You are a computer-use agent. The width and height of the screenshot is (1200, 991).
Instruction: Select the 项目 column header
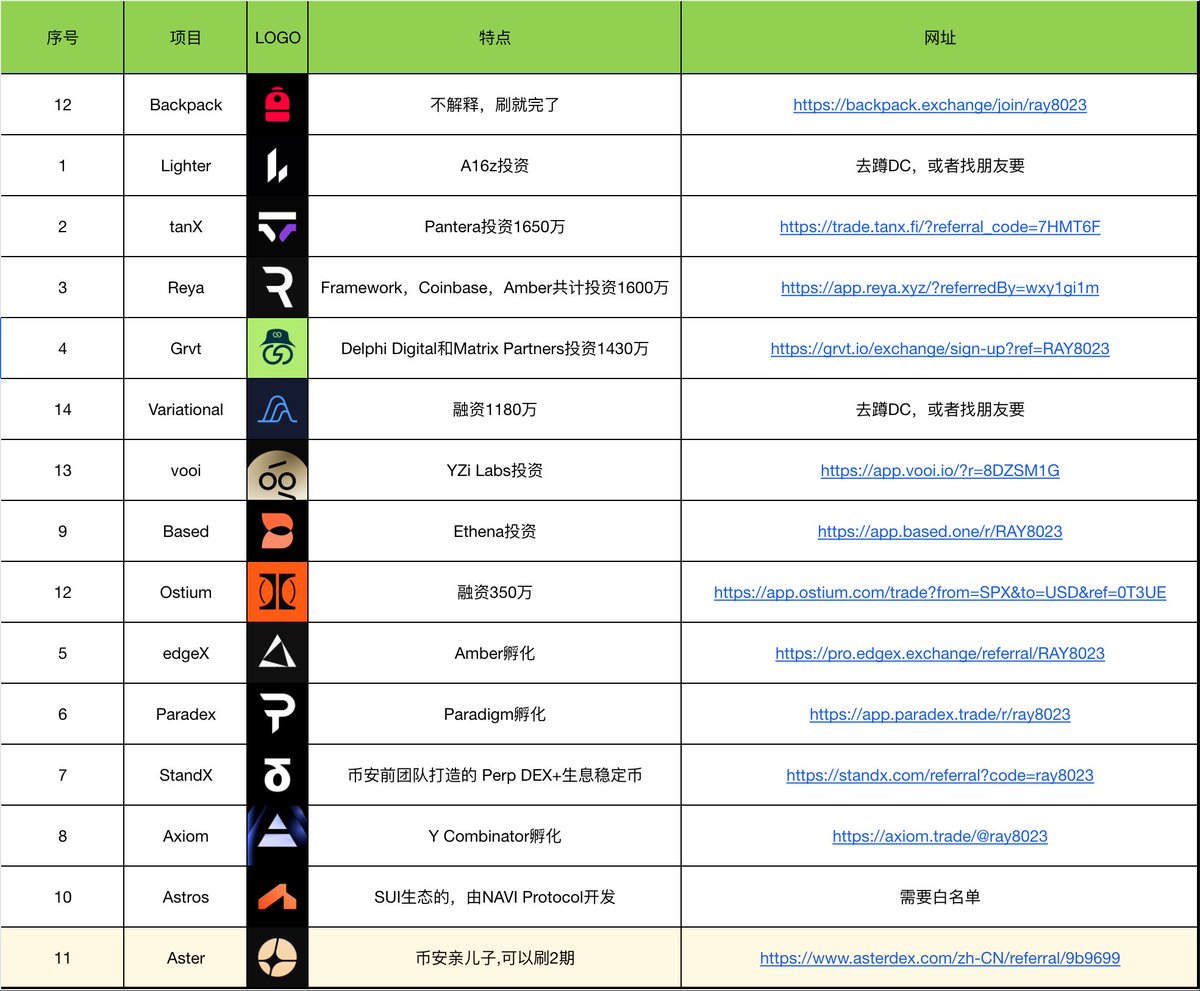(x=185, y=38)
